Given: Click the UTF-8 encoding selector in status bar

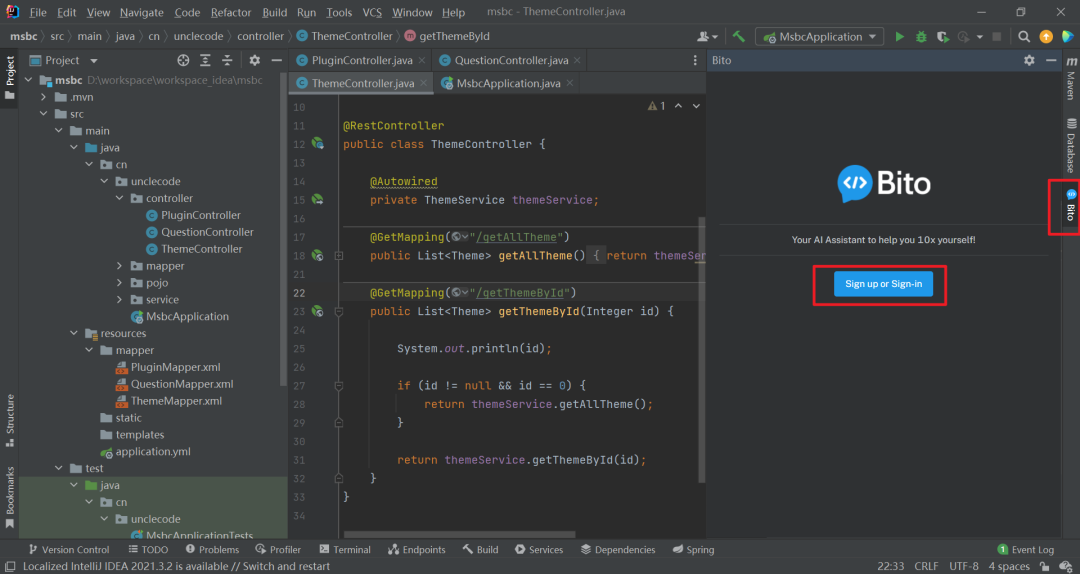Looking at the screenshot, I should (964, 566).
